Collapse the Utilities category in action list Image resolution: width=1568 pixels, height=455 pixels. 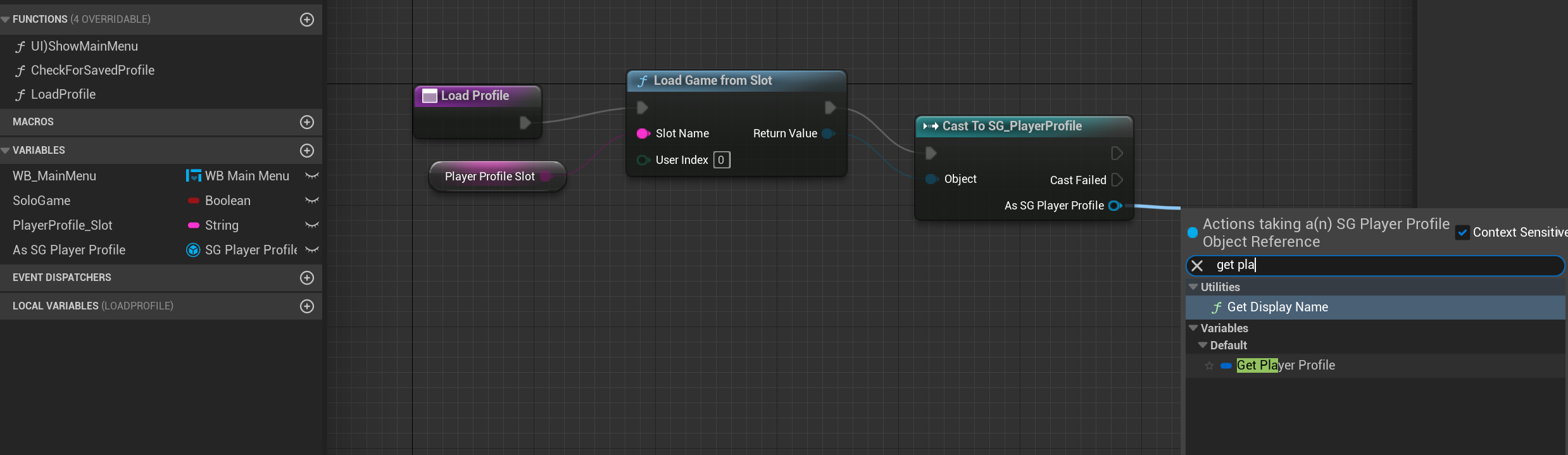[1193, 287]
